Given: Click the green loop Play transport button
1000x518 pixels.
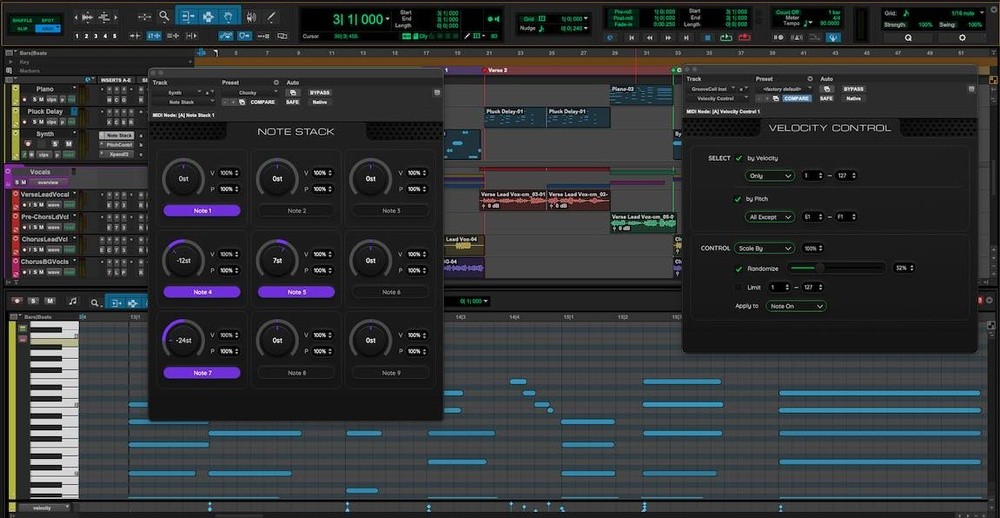Looking at the screenshot, I should 726,38.
